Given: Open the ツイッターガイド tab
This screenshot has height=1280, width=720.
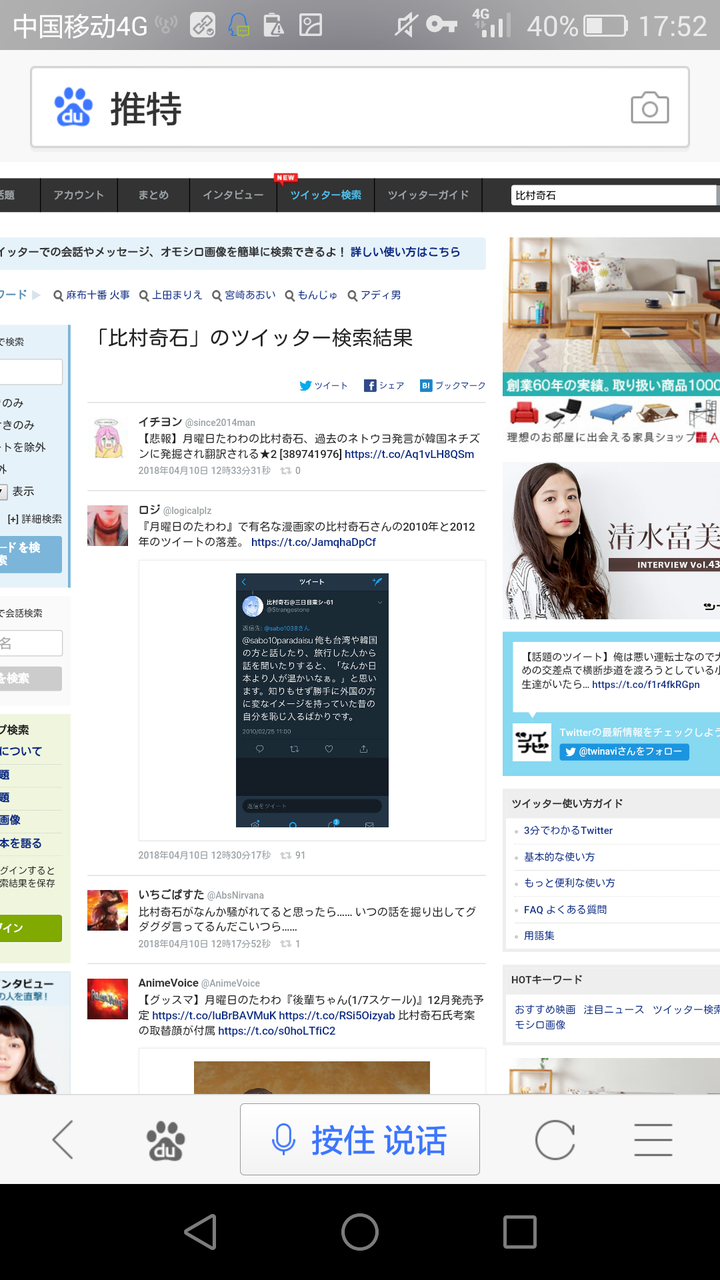Looking at the screenshot, I should [x=428, y=195].
